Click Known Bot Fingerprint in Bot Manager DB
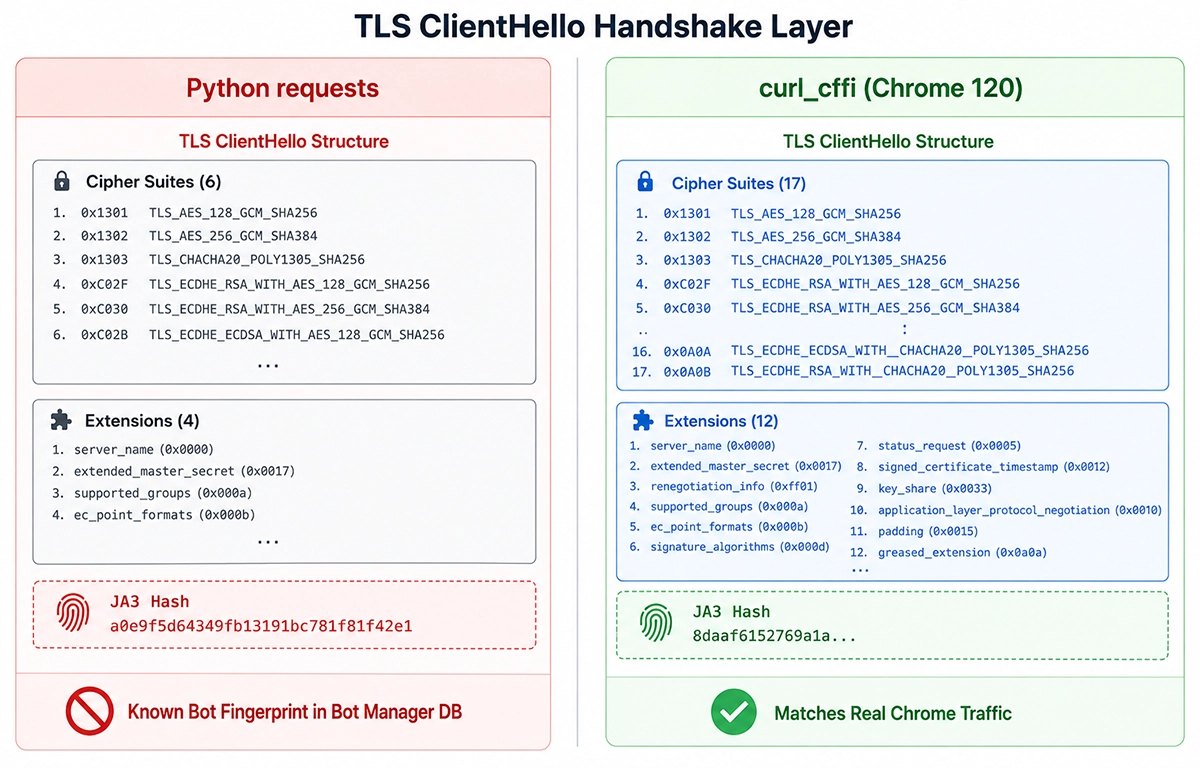The image size is (1200, 768). [295, 713]
